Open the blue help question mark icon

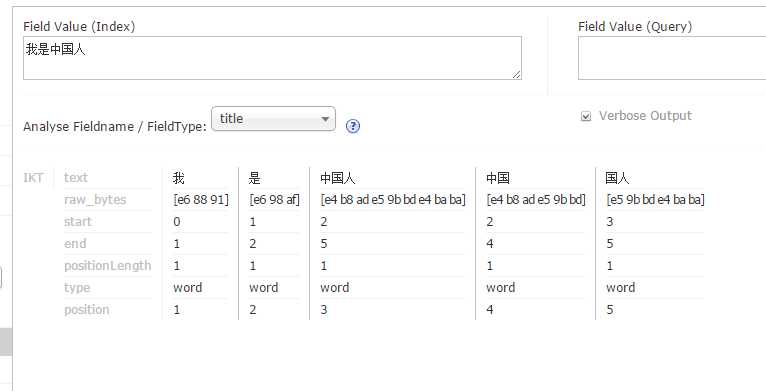click(x=353, y=126)
